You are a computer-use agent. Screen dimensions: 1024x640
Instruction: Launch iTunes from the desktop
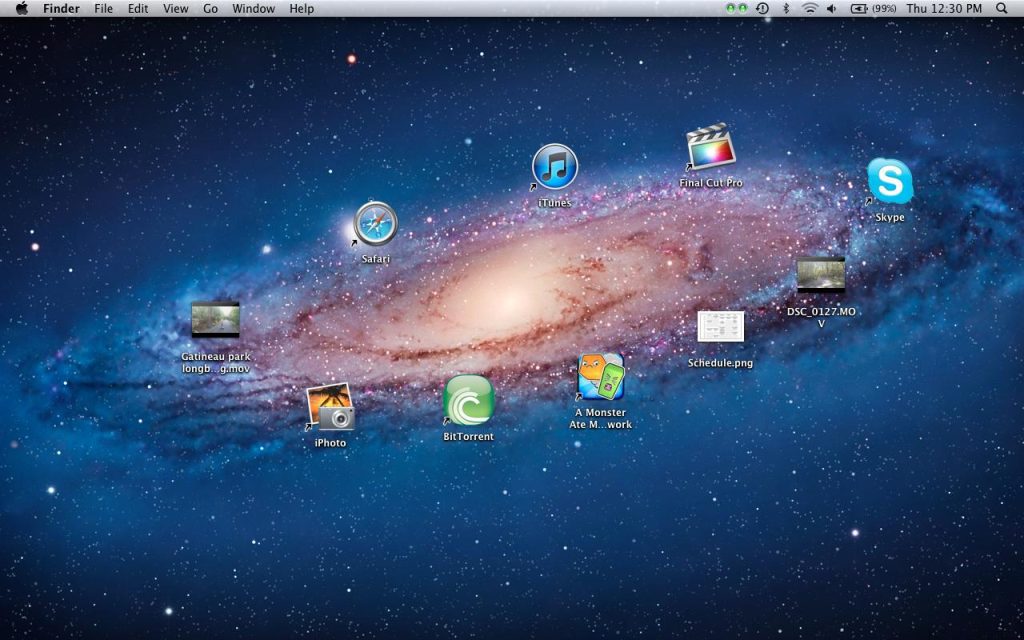(554, 167)
